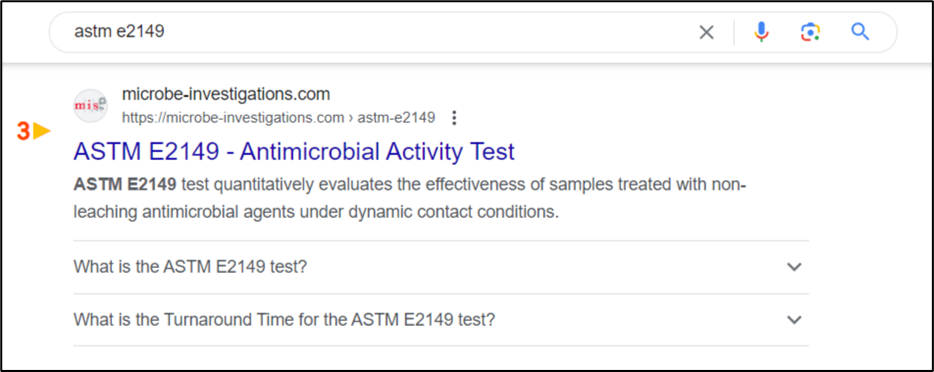Image resolution: width=934 pixels, height=372 pixels.
Task: Click the bold ASTM E2149 in the snippet
Action: click(124, 185)
